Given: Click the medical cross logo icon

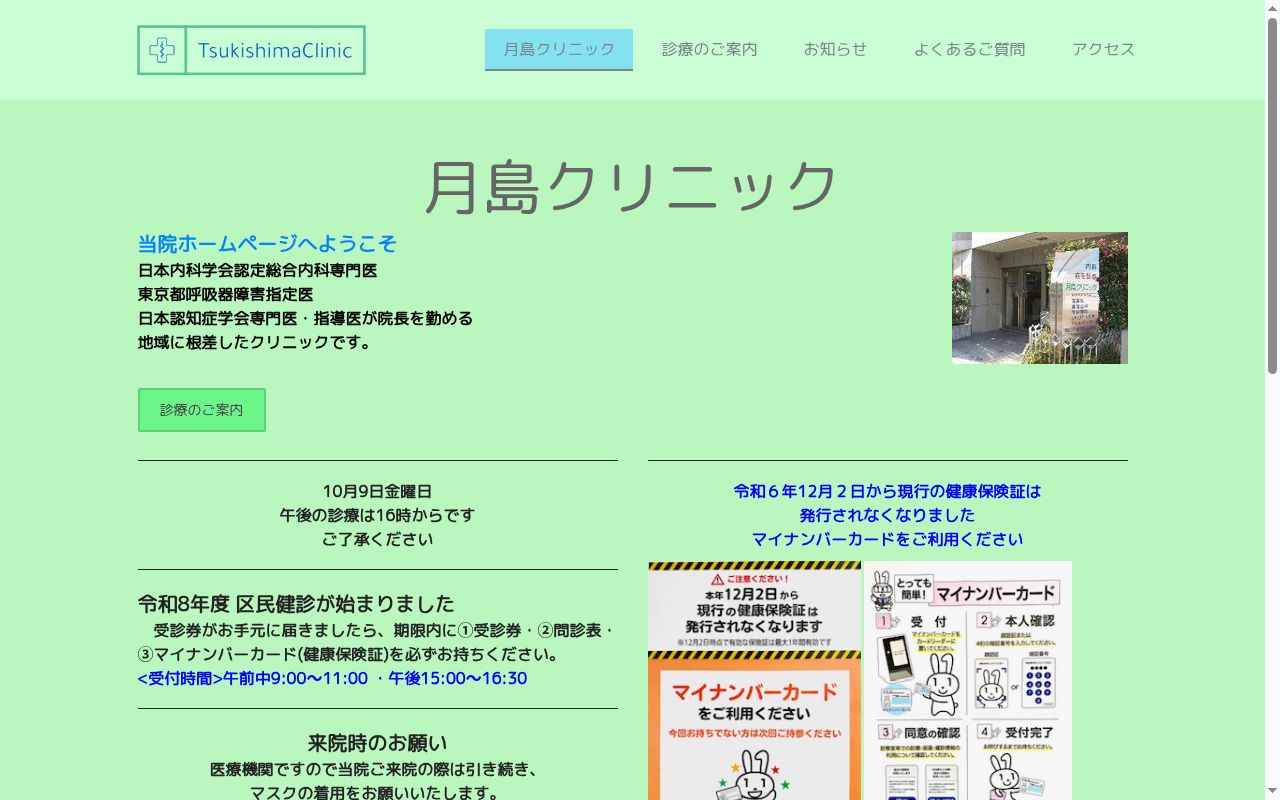Looking at the screenshot, I should 162,50.
